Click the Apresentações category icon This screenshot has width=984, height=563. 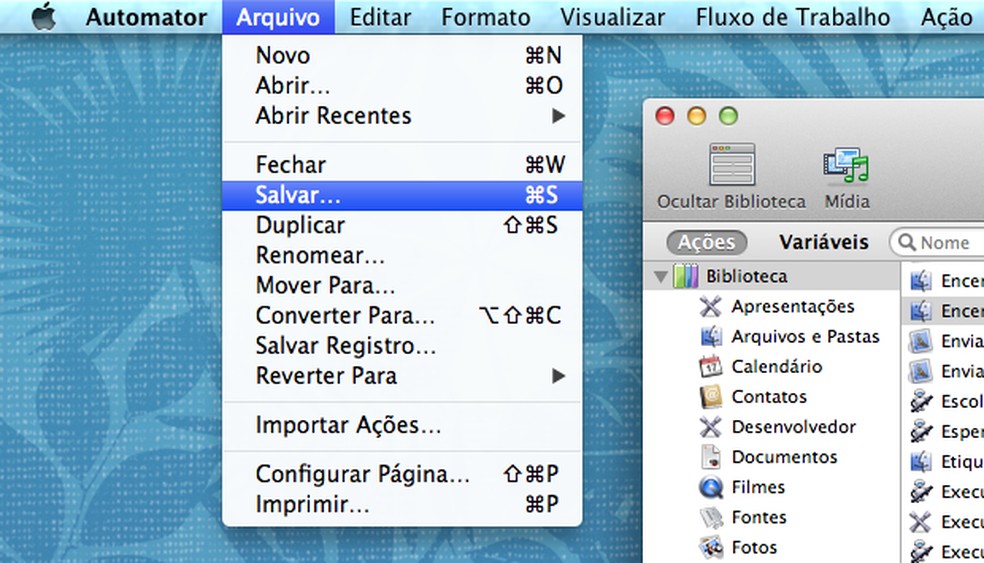(710, 306)
